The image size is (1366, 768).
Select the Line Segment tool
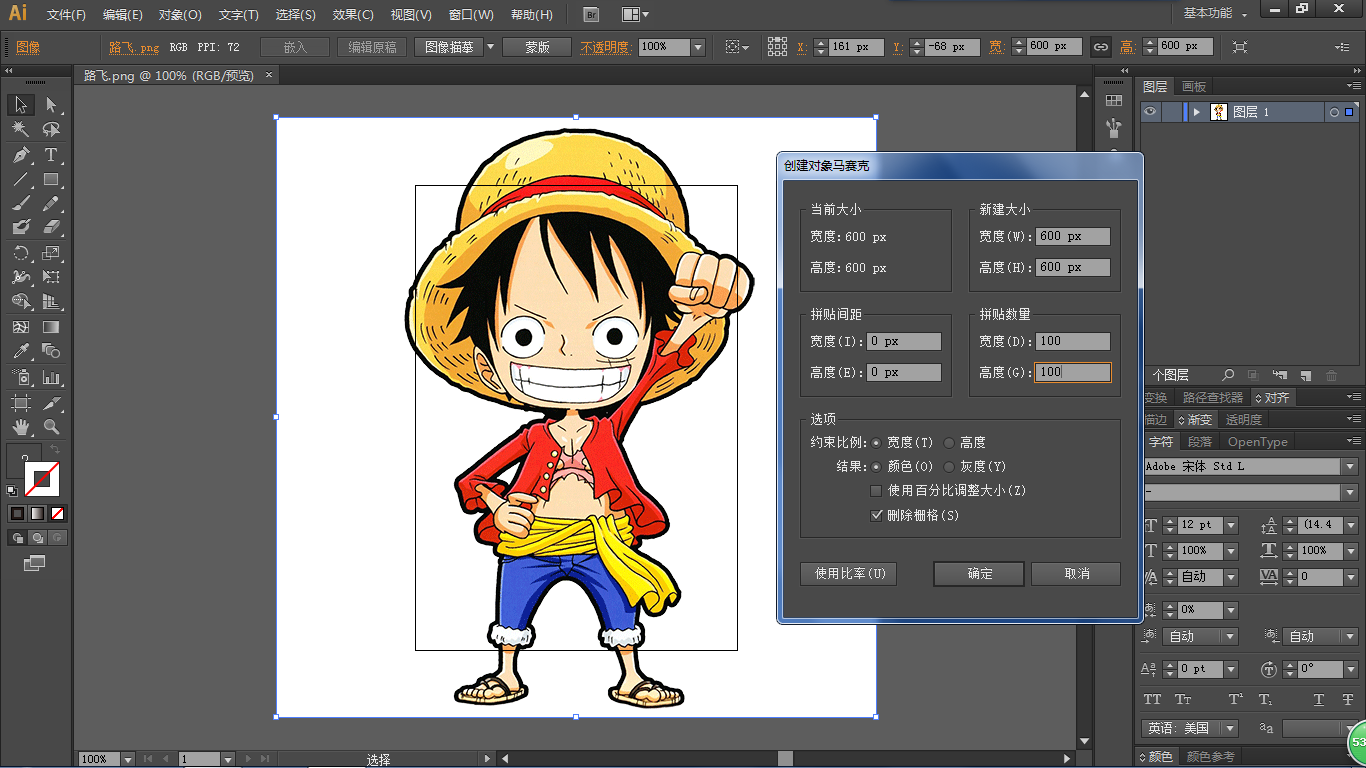point(21,180)
